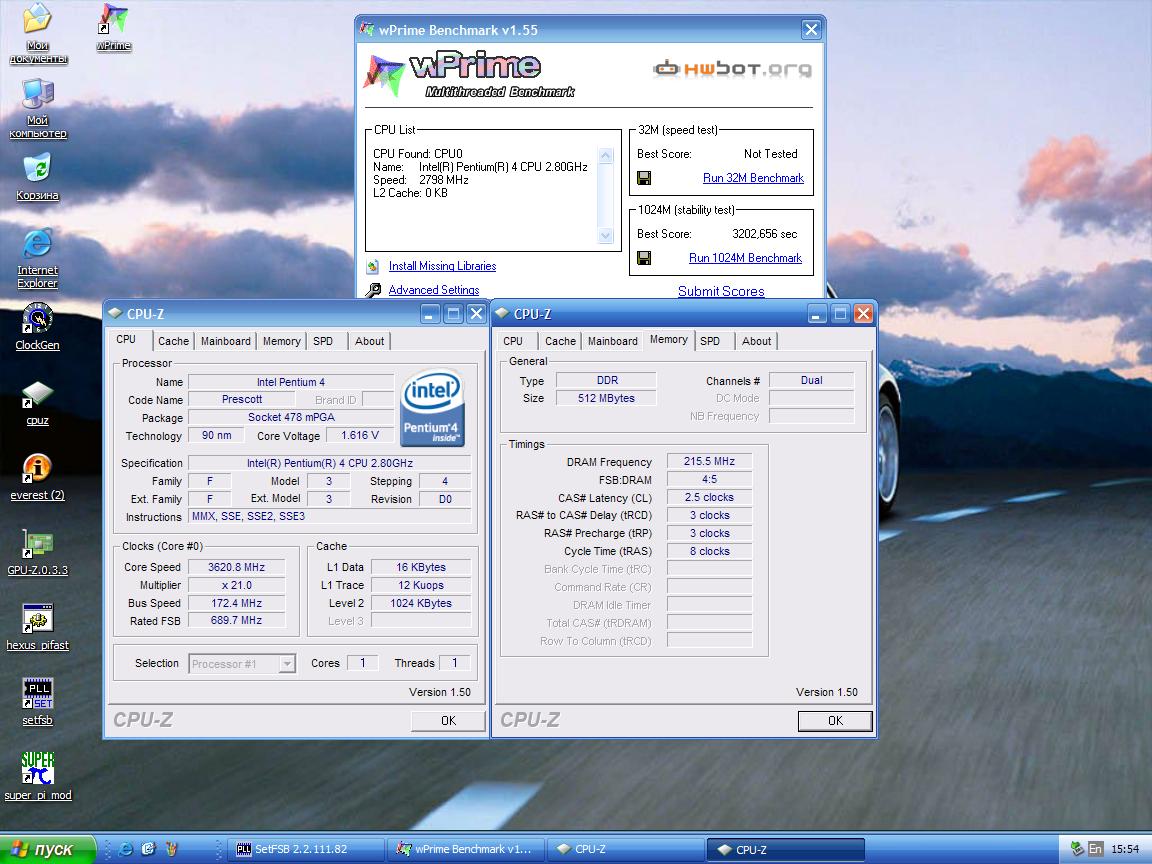Select the super_pi_mod desktop icon
The width and height of the screenshot is (1152, 864).
(x=37, y=777)
